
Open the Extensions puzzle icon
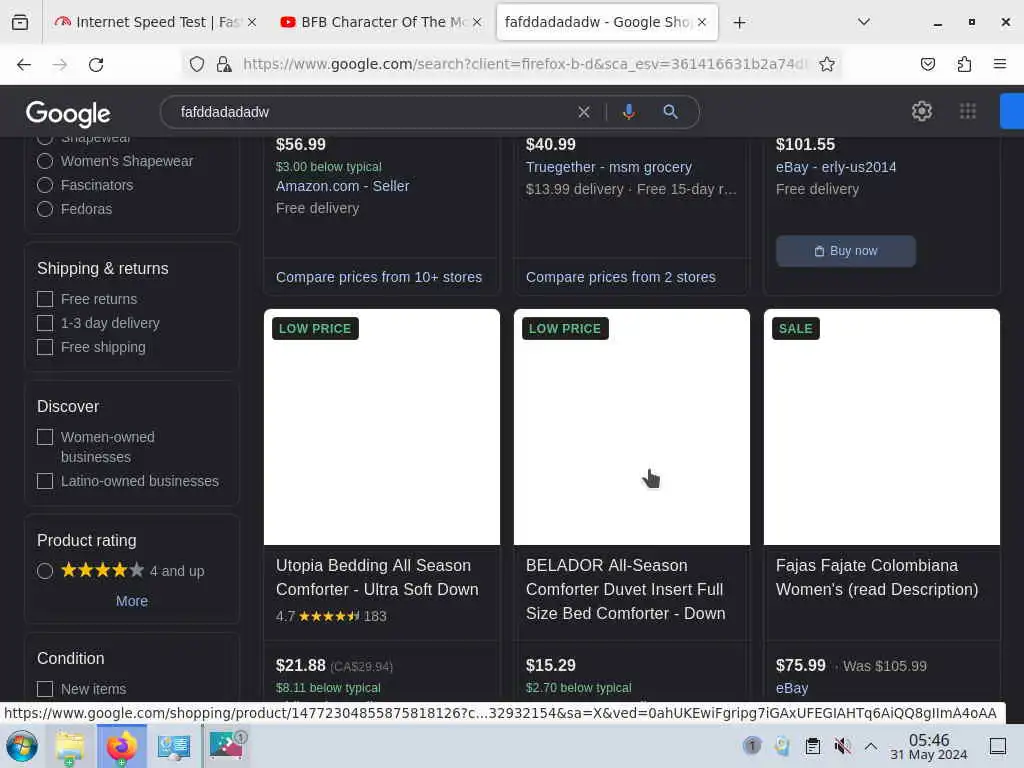click(964, 64)
